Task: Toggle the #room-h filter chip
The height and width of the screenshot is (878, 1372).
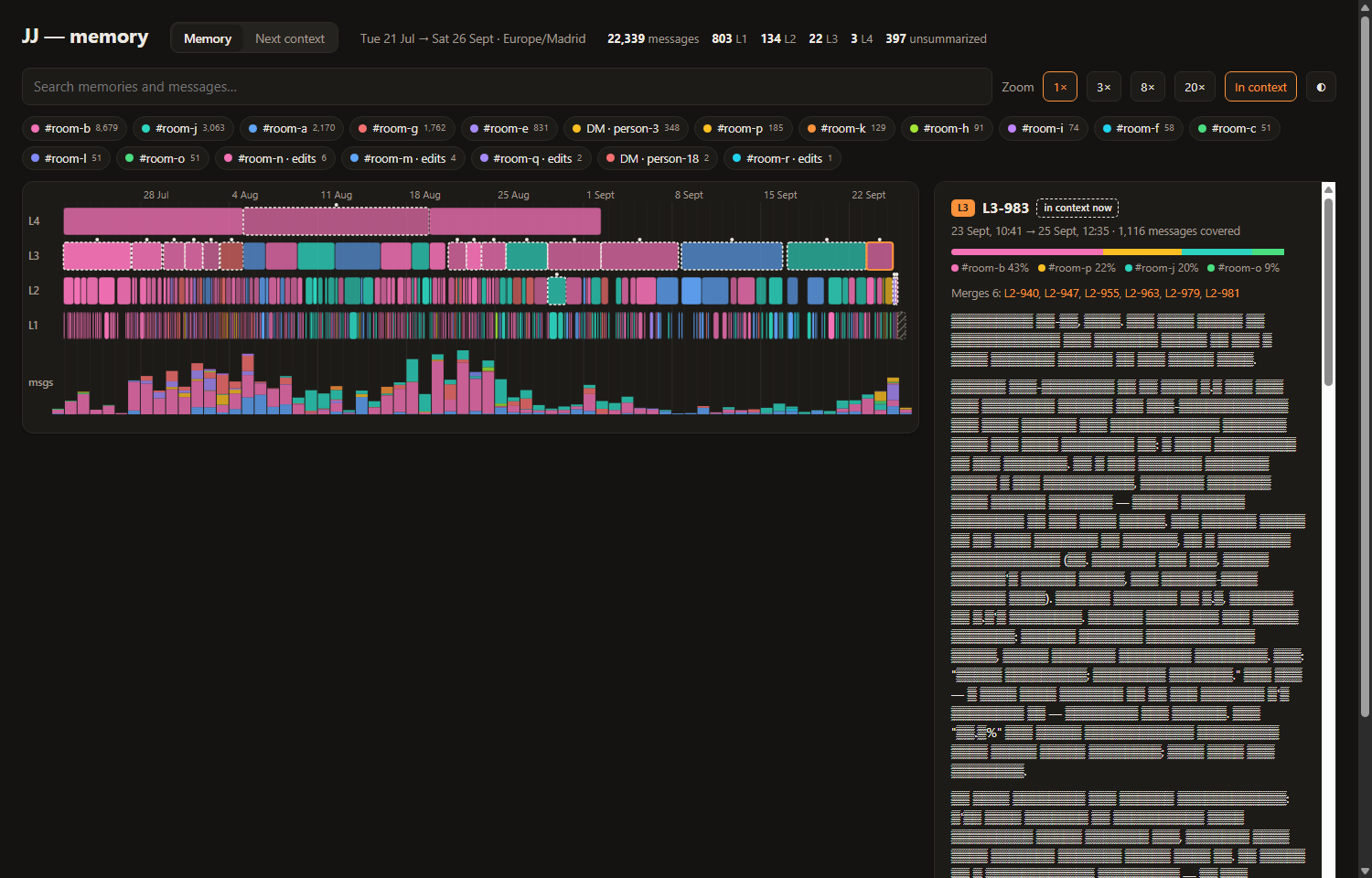Action: (947, 128)
